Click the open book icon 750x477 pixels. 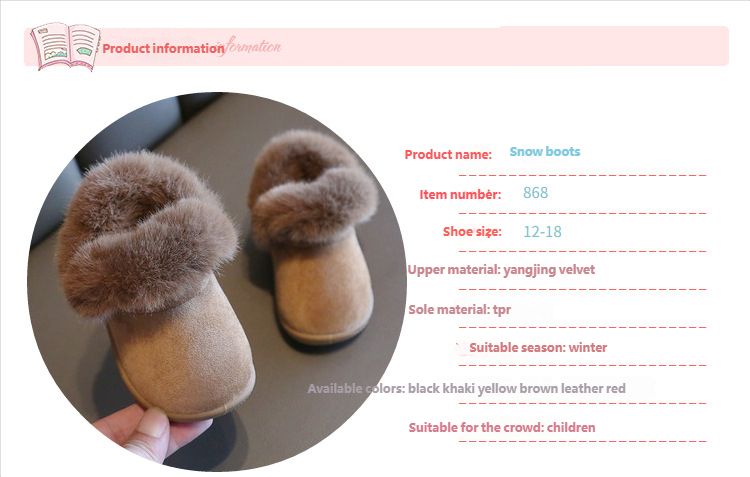pyautogui.click(x=66, y=46)
